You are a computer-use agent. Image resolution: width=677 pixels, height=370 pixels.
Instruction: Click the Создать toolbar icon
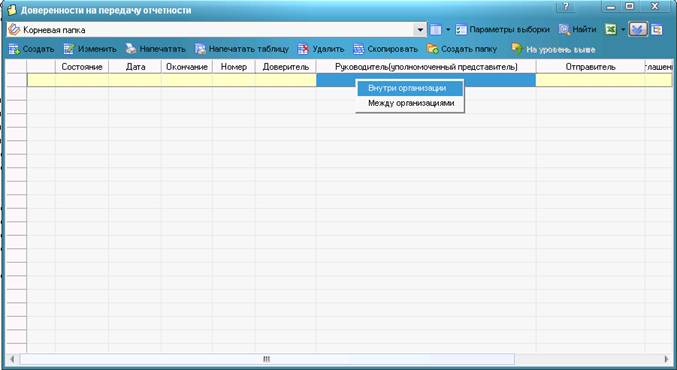[14, 49]
